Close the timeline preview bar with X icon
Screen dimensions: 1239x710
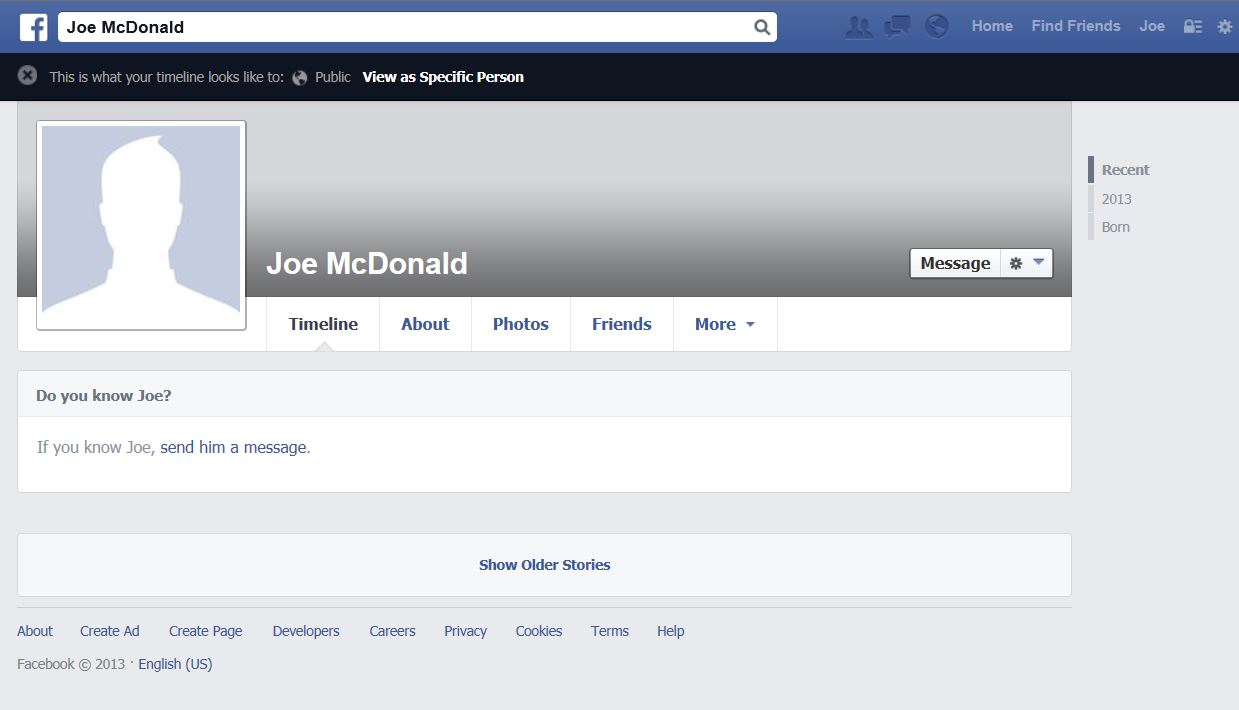(28, 75)
